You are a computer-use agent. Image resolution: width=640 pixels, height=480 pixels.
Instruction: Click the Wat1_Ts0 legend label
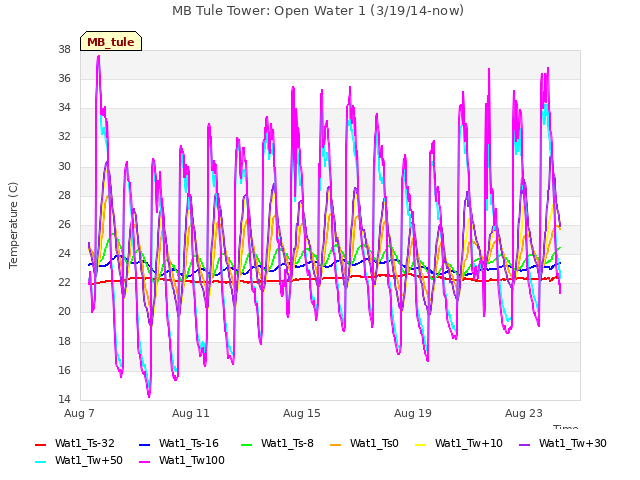tap(374, 444)
